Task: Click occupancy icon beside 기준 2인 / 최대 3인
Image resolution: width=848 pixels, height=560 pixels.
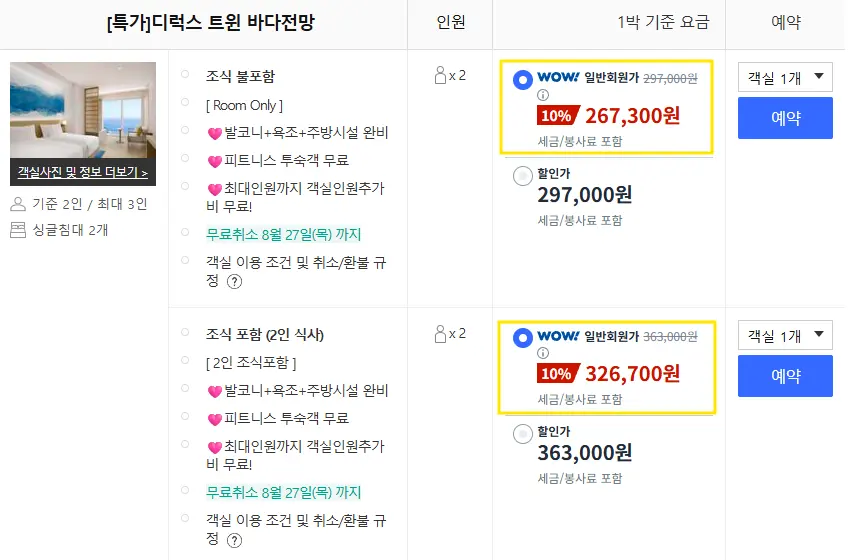Action: coord(18,204)
